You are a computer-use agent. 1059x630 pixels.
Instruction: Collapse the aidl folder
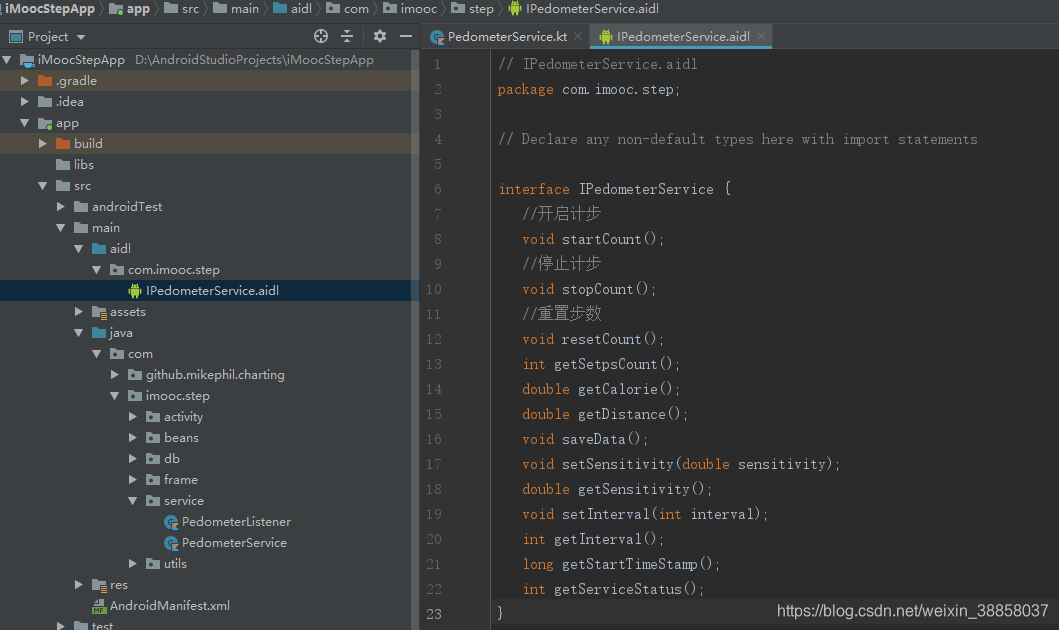click(x=79, y=248)
